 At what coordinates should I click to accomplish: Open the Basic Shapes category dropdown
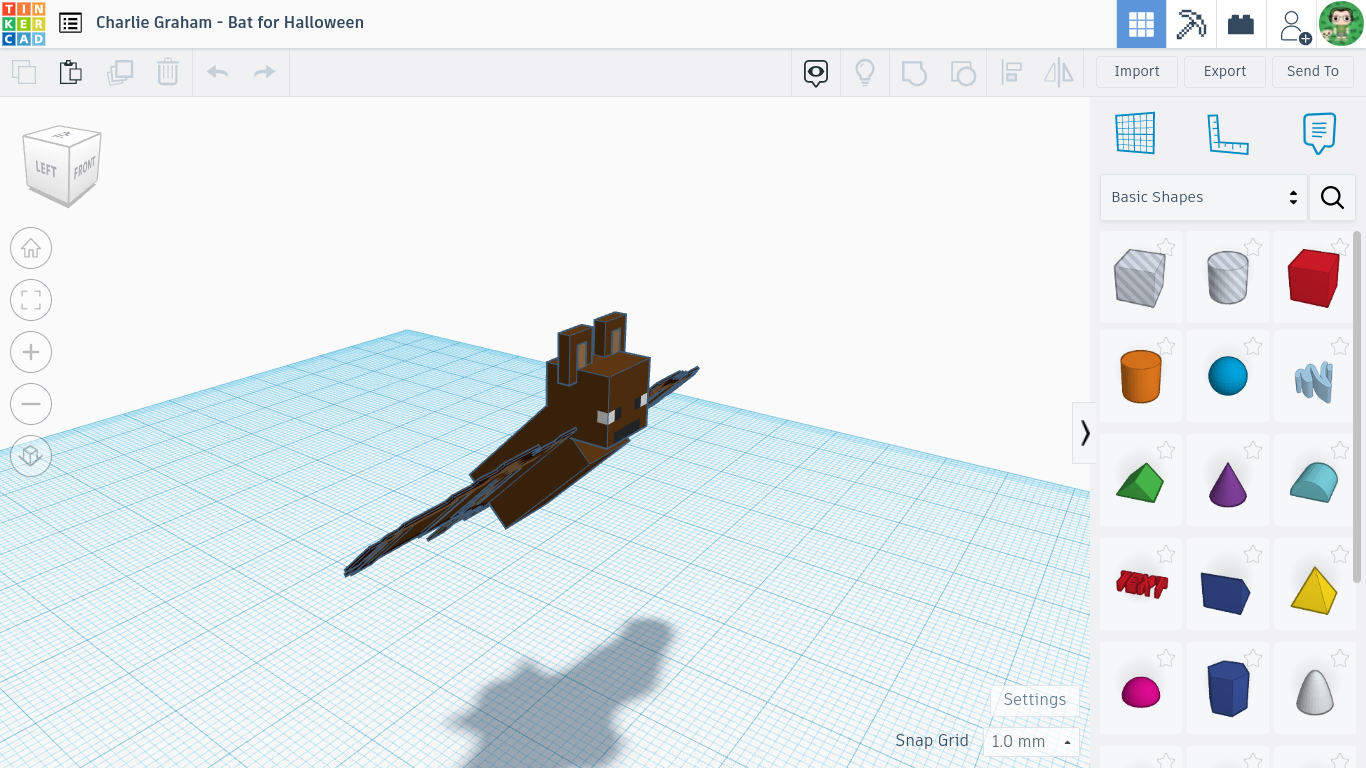(1203, 197)
